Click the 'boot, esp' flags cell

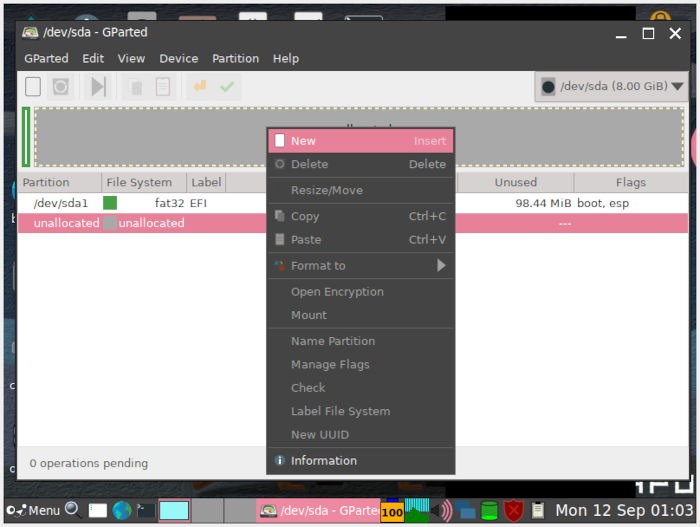pos(603,203)
